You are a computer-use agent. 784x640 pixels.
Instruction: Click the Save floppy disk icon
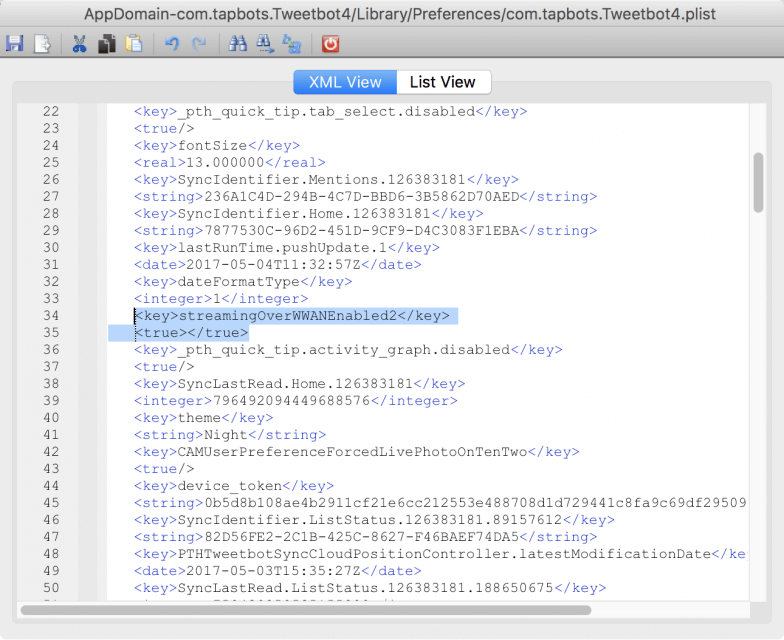coord(14,44)
